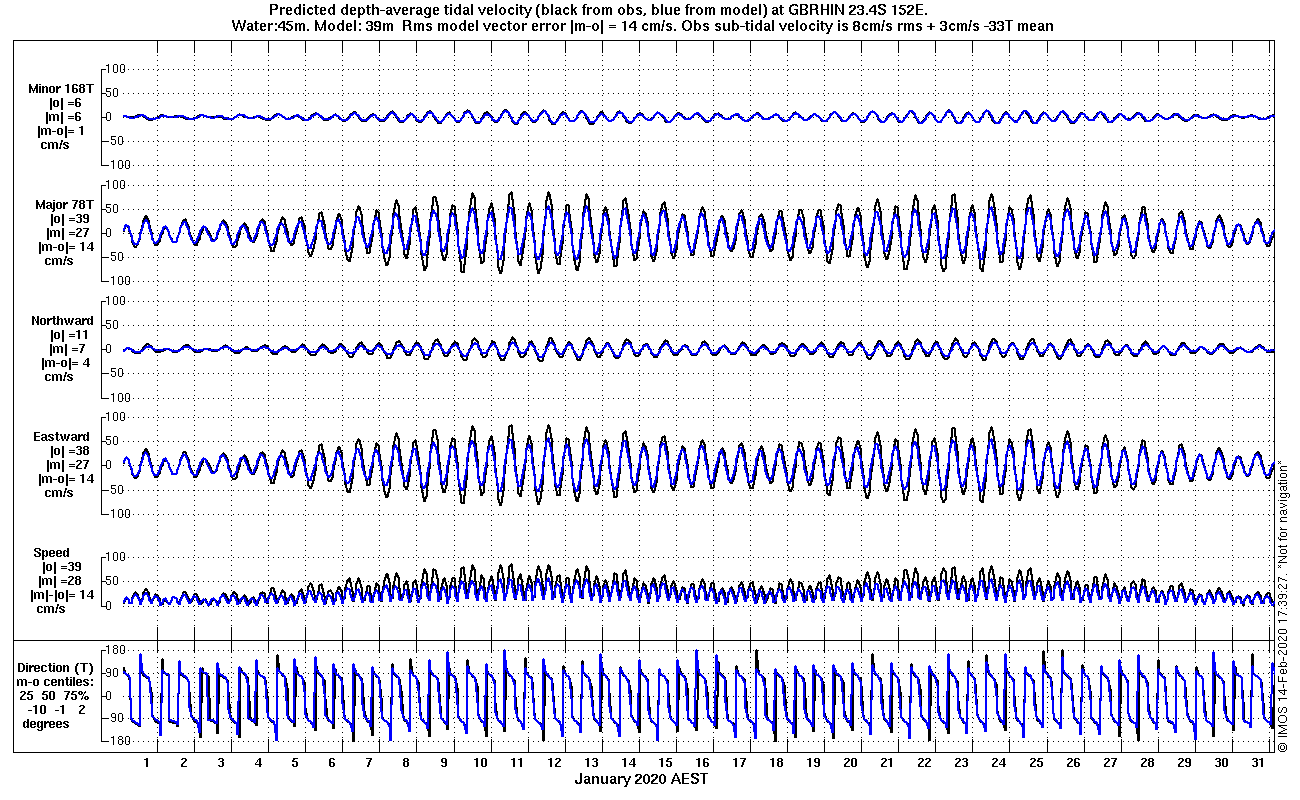Image resolution: width=1300 pixels, height=800 pixels.
Task: Click day tick label '20' on the date axis
Action: (x=849, y=762)
